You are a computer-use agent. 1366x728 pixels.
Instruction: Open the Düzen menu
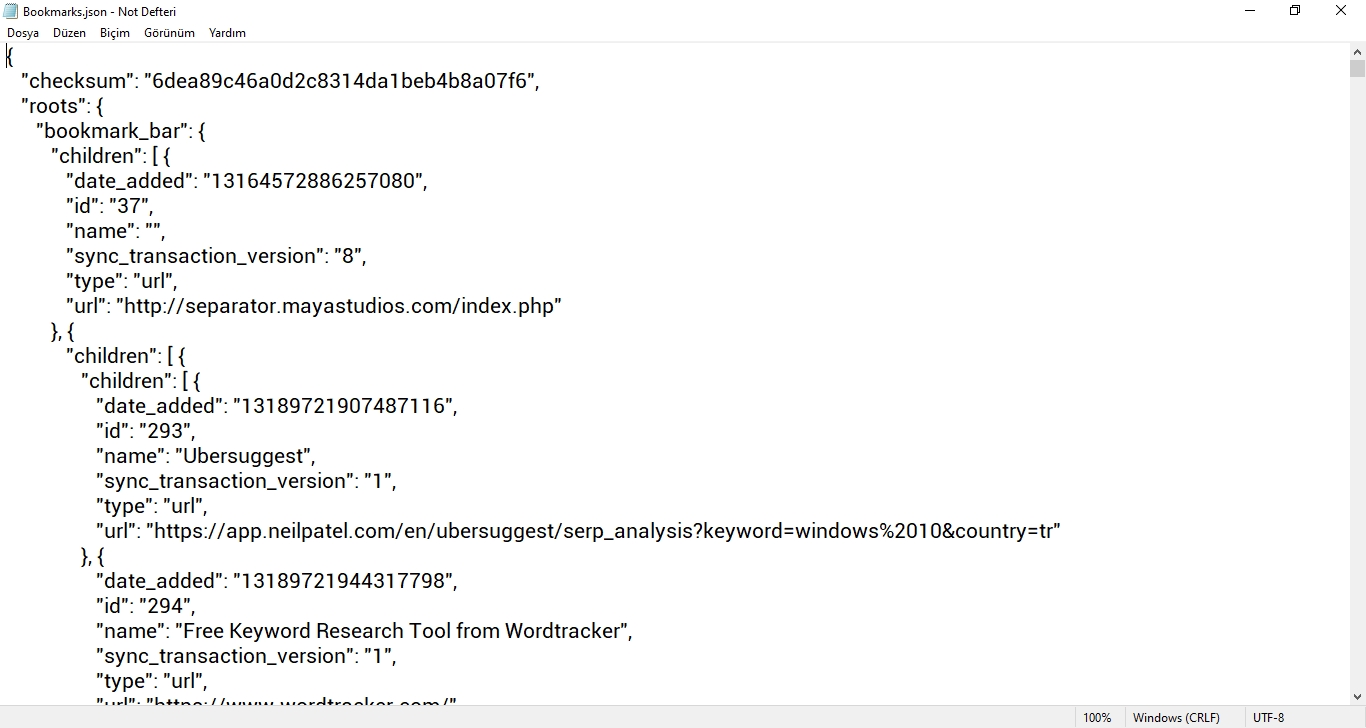(x=69, y=32)
